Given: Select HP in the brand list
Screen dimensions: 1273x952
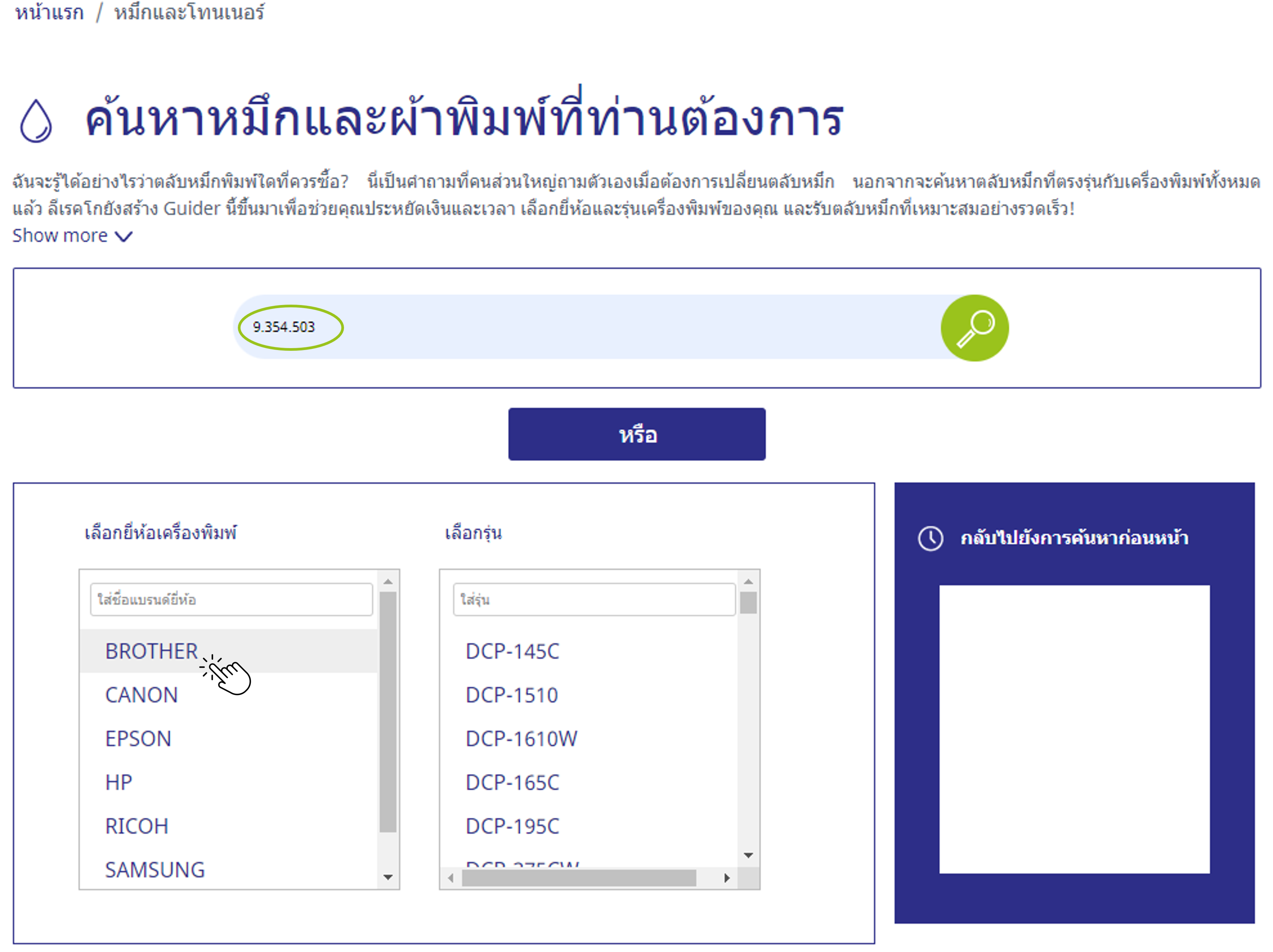Looking at the screenshot, I should tap(229, 782).
